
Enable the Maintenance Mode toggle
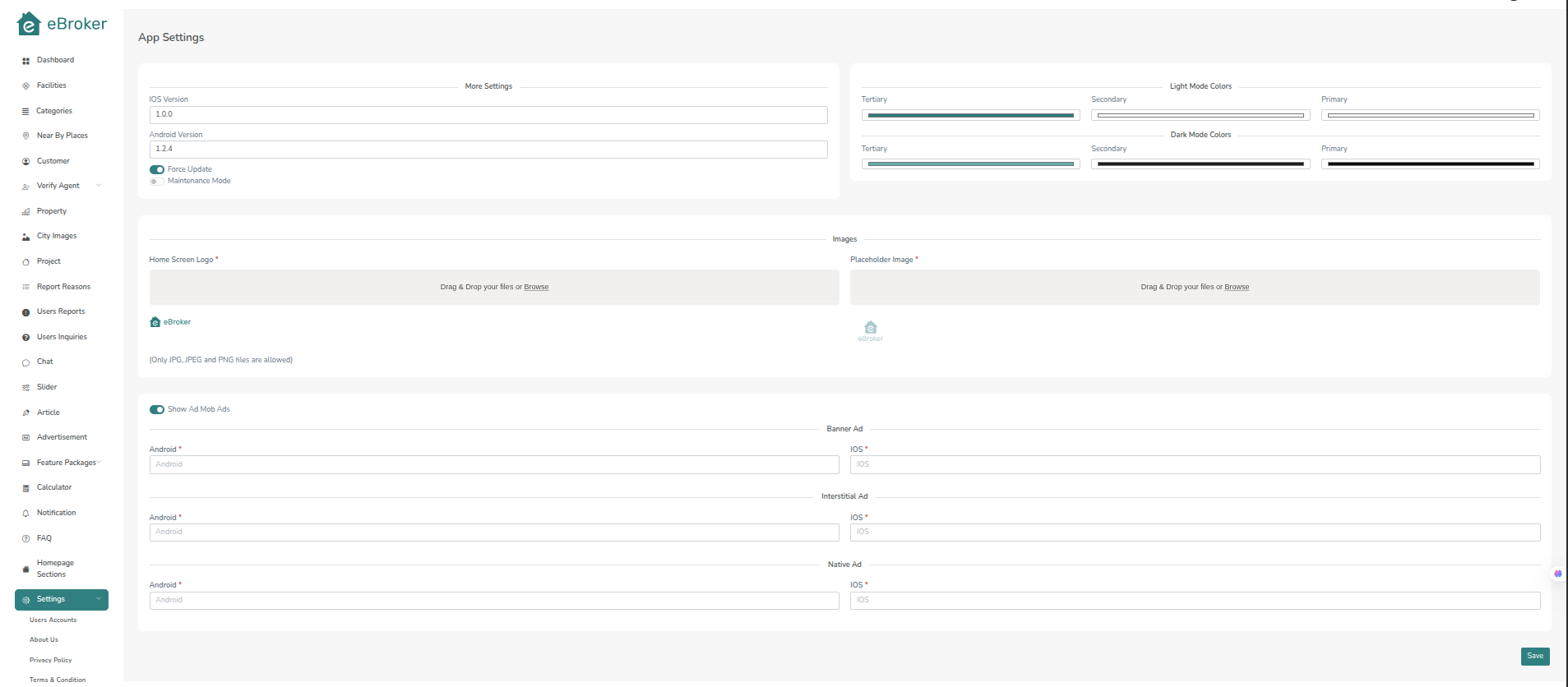click(x=156, y=182)
